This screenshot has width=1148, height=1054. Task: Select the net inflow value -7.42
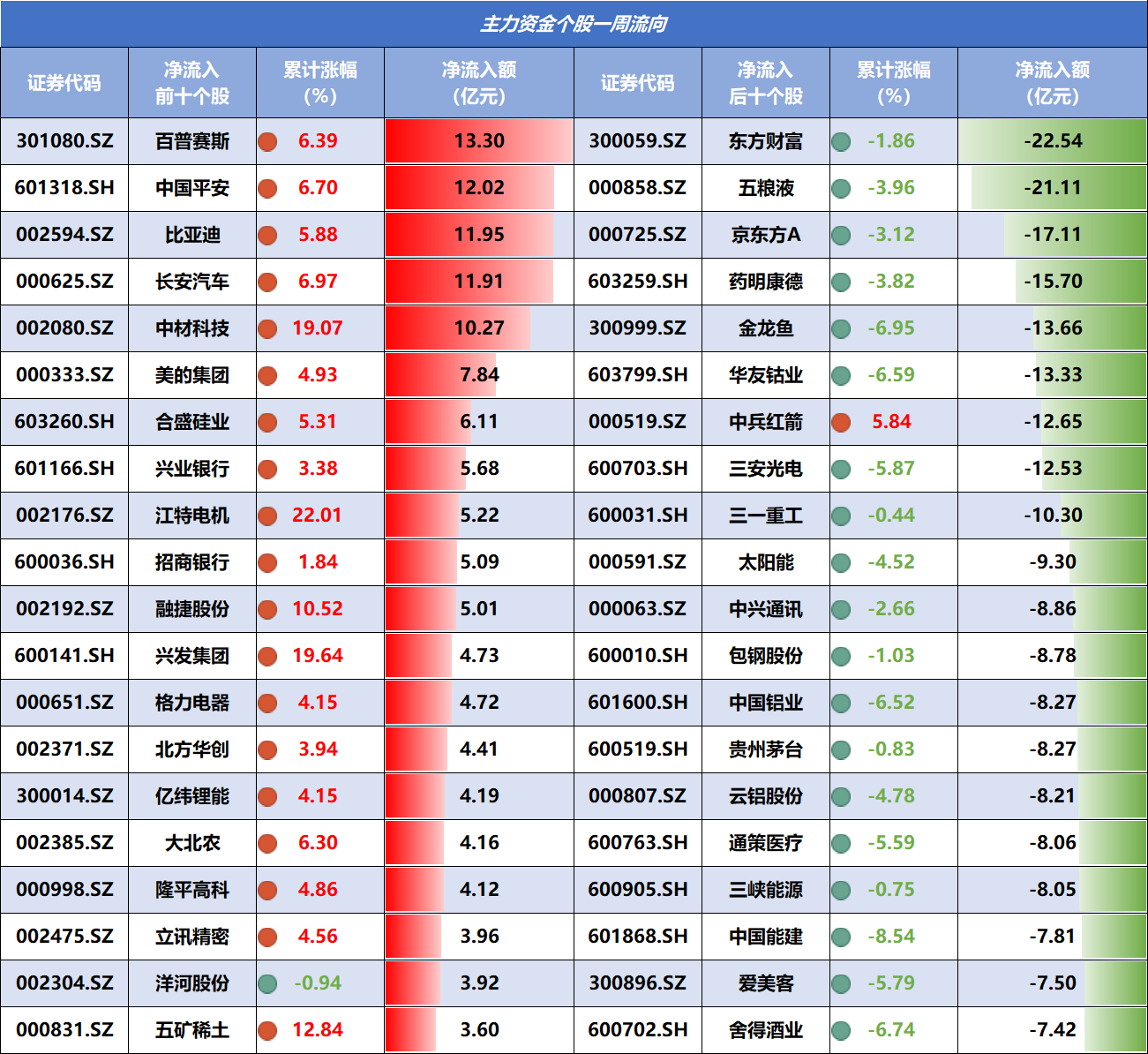1053,1030
